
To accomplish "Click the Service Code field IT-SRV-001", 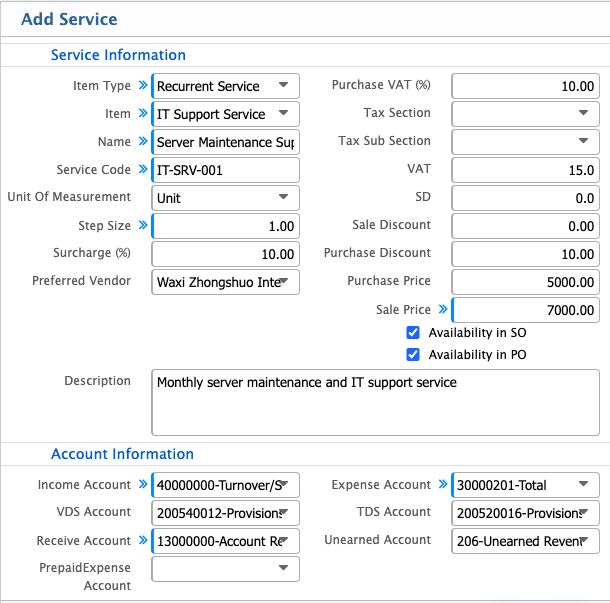I will pyautogui.click(x=226, y=170).
